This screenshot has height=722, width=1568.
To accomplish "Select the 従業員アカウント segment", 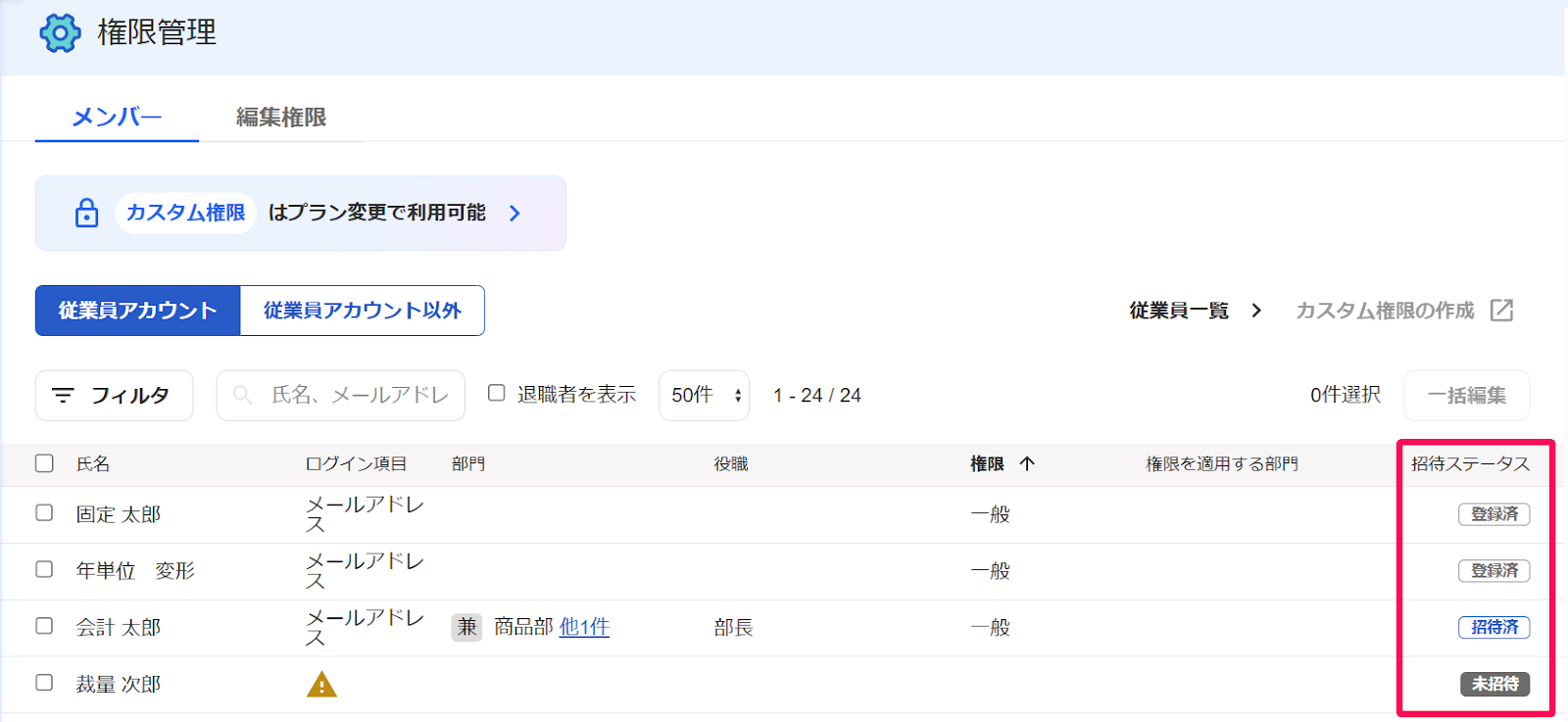I will 137,311.
